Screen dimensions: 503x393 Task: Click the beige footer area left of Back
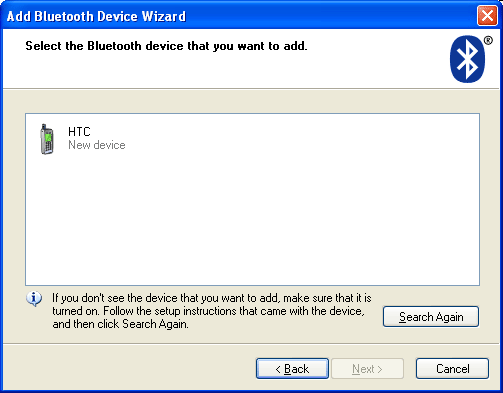(128, 368)
